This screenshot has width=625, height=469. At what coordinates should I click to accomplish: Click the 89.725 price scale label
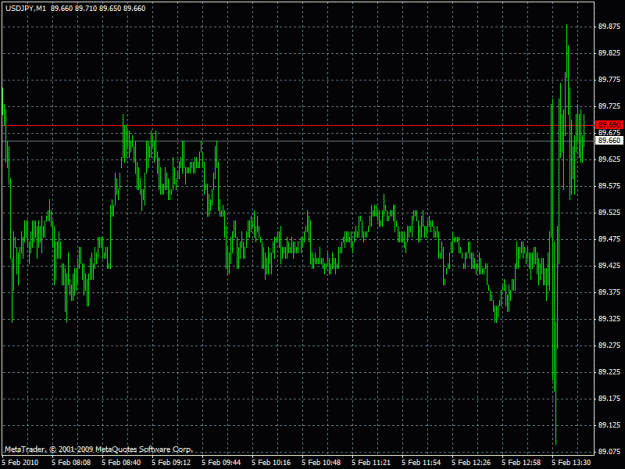[x=609, y=106]
